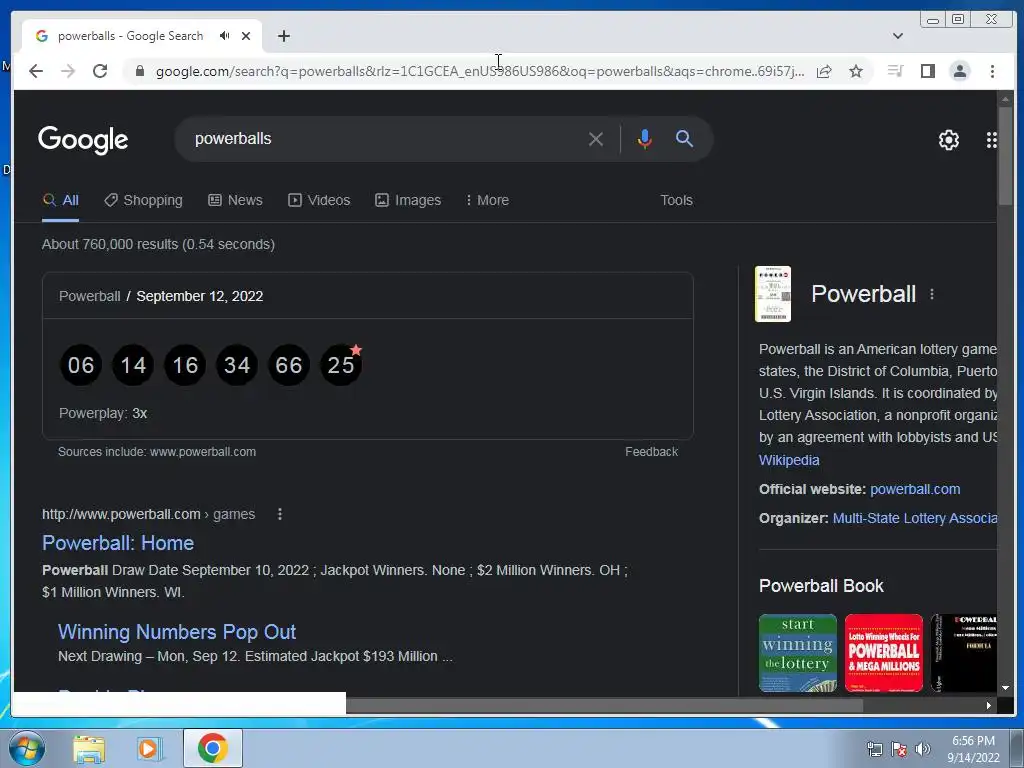
Task: Open Powerball knowledge panel options
Action: click(932, 295)
